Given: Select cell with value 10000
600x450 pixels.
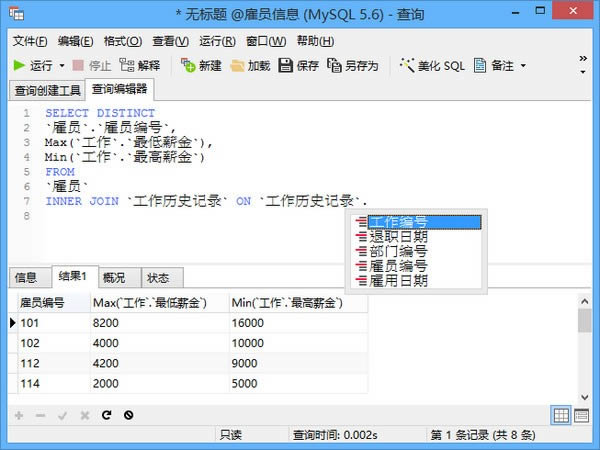Looking at the screenshot, I should coord(298,343).
